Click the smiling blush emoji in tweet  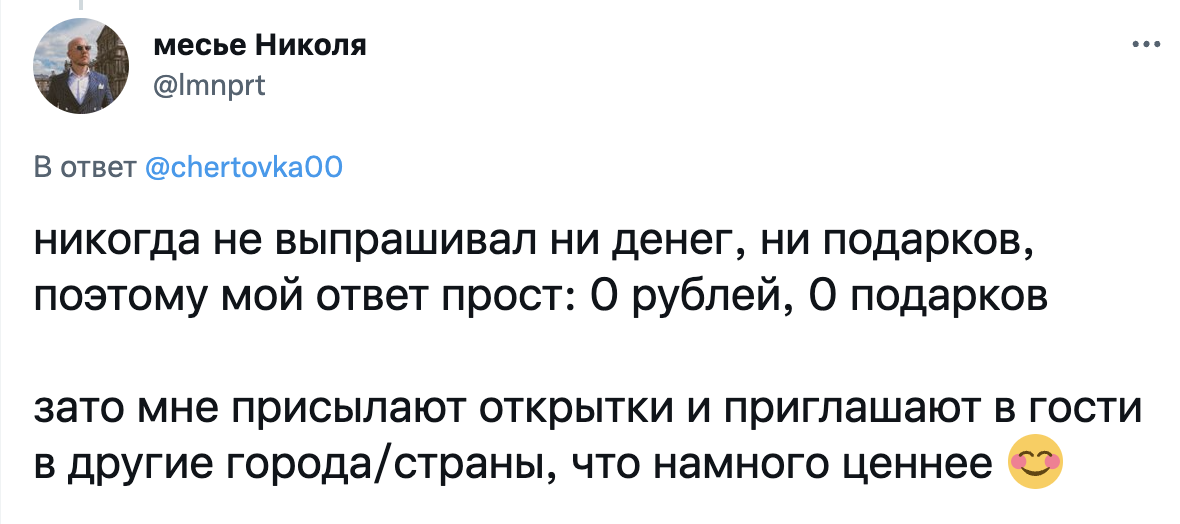[x=1034, y=461]
